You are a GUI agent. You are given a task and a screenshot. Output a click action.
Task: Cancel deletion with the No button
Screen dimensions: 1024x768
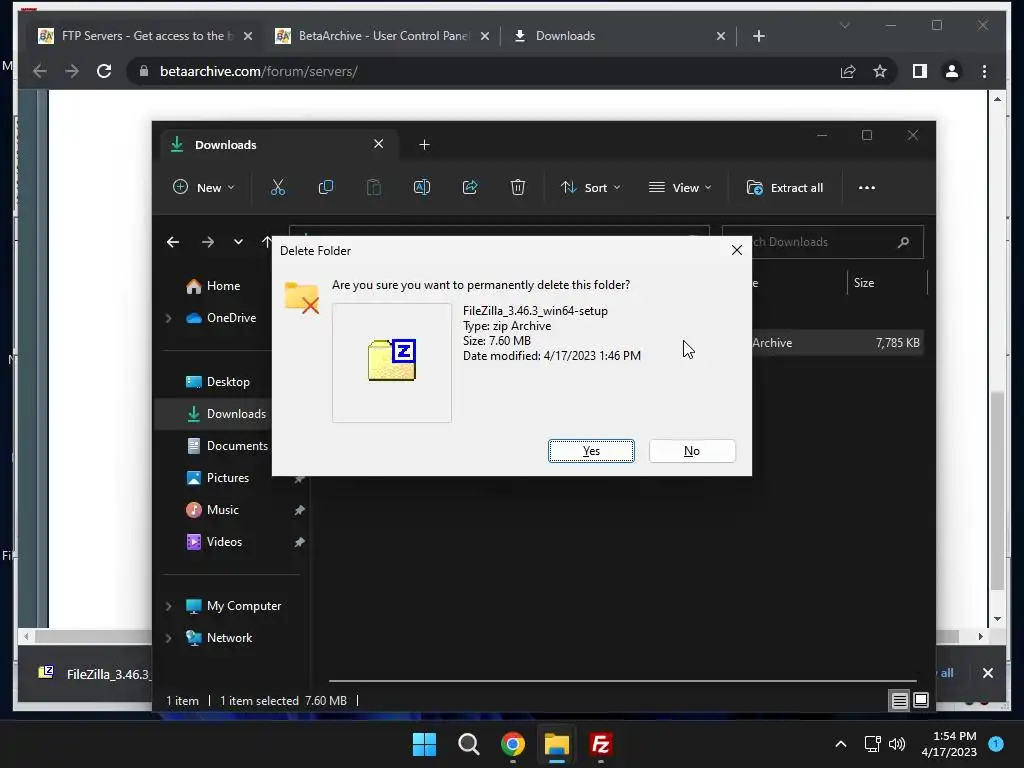pos(692,451)
